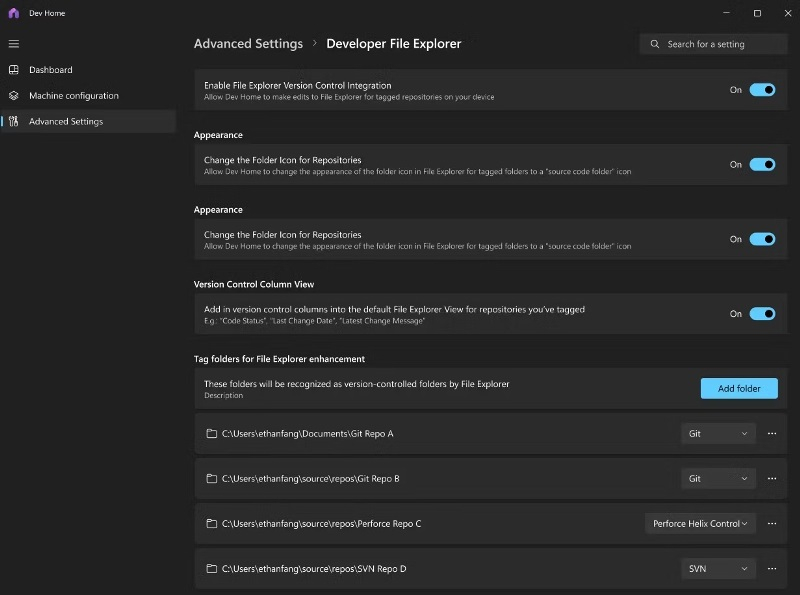Viewport: 800px width, 595px height.
Task: Open more options for SVN Repo D
Action: pyautogui.click(x=771, y=569)
